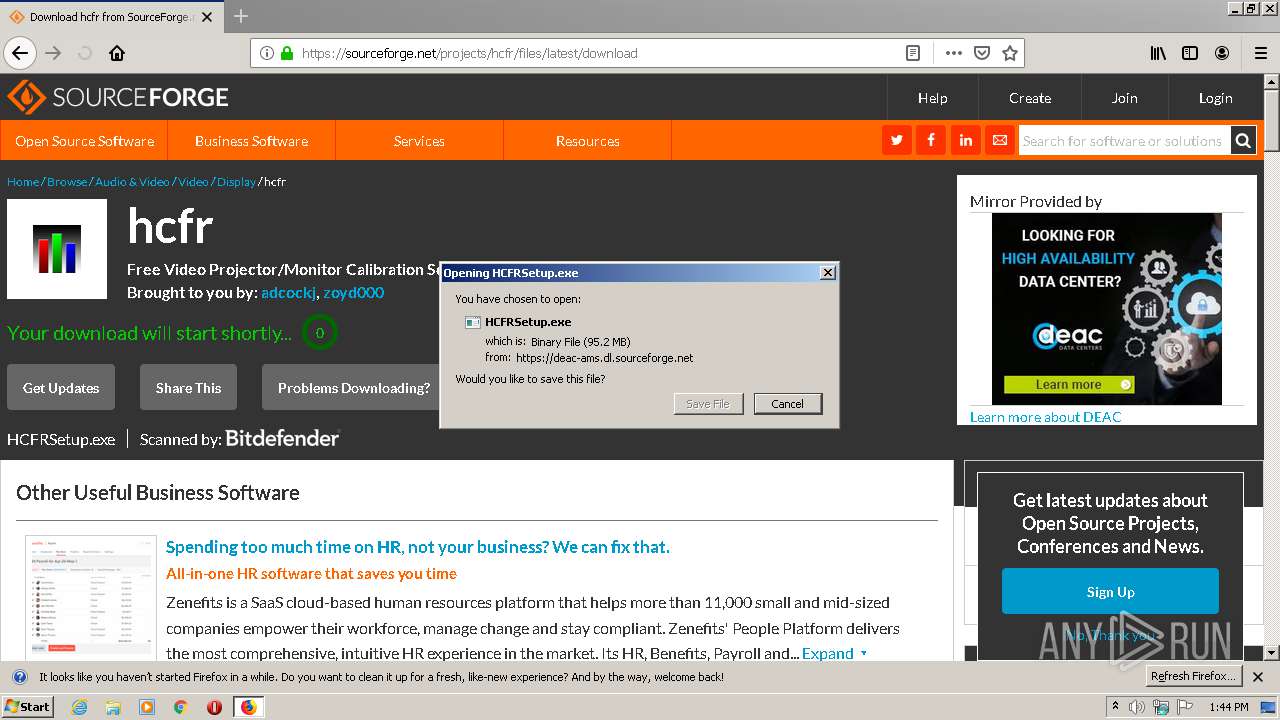1280x720 pixels.
Task: Click the Display breadcrumb link
Action: (236, 181)
